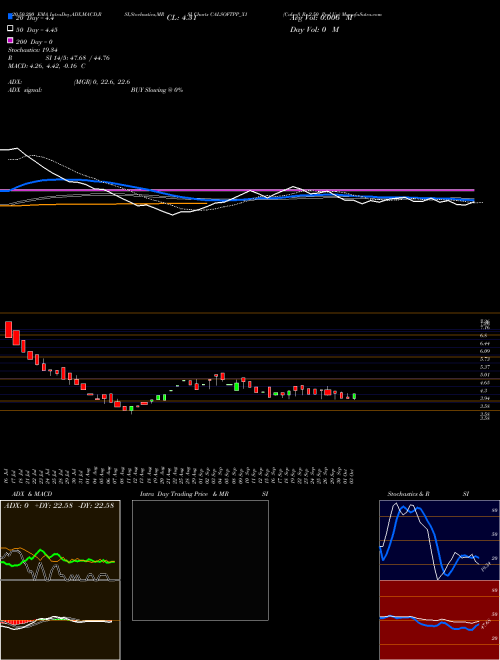Viewport: 500px width, 660px height.
Task: Click the blue 20 Day legend swatch
Action: (x=11, y=17)
